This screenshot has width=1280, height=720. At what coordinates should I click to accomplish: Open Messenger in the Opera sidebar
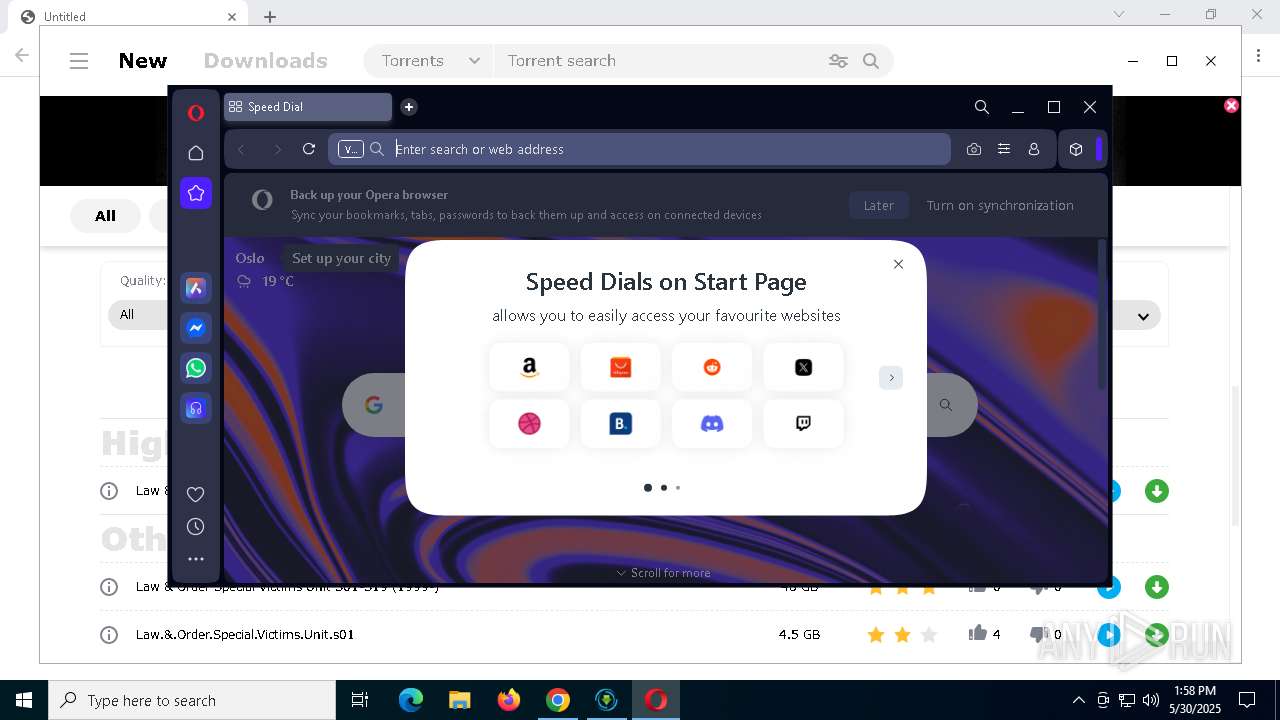coord(196,328)
